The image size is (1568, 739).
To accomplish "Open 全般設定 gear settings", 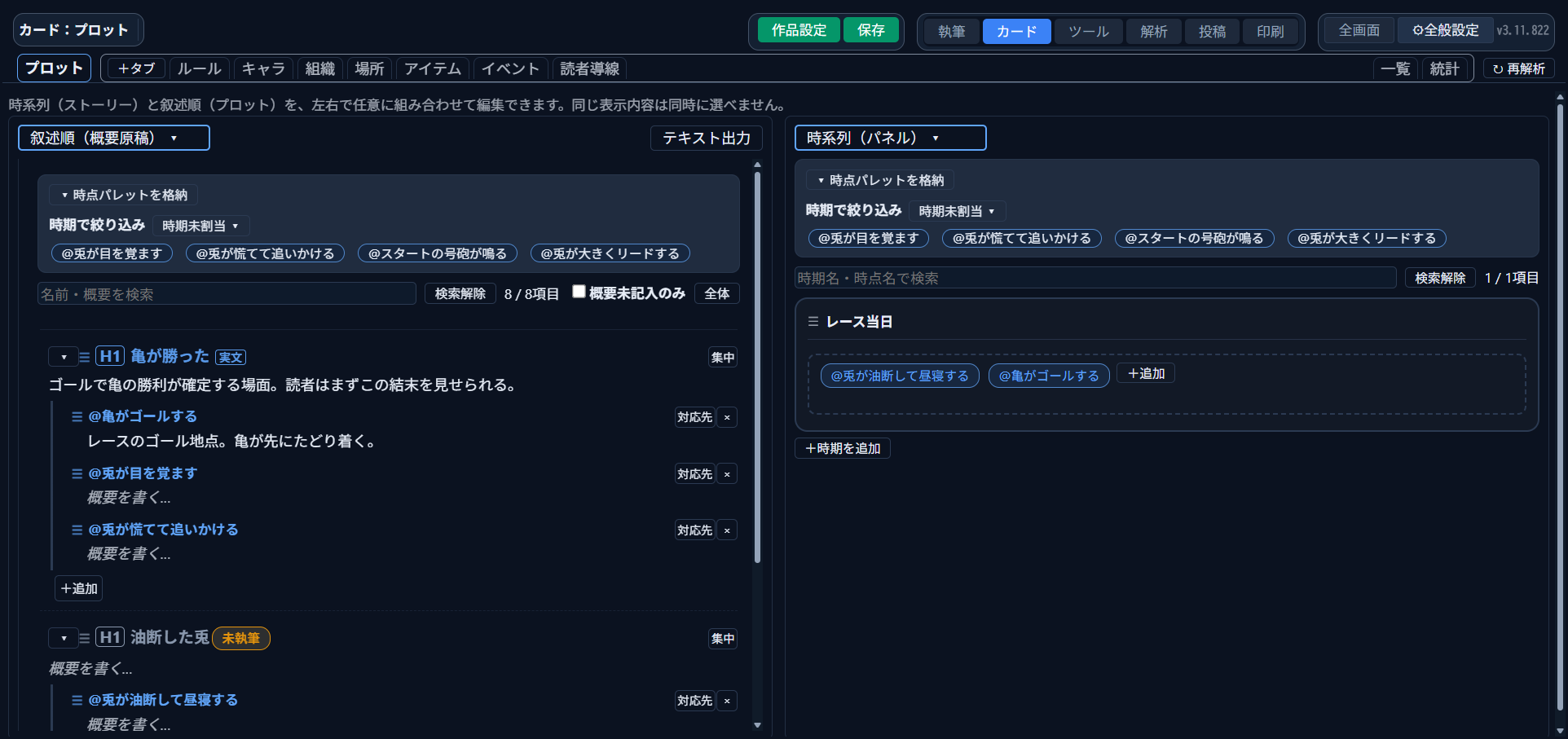I will click(x=1446, y=30).
